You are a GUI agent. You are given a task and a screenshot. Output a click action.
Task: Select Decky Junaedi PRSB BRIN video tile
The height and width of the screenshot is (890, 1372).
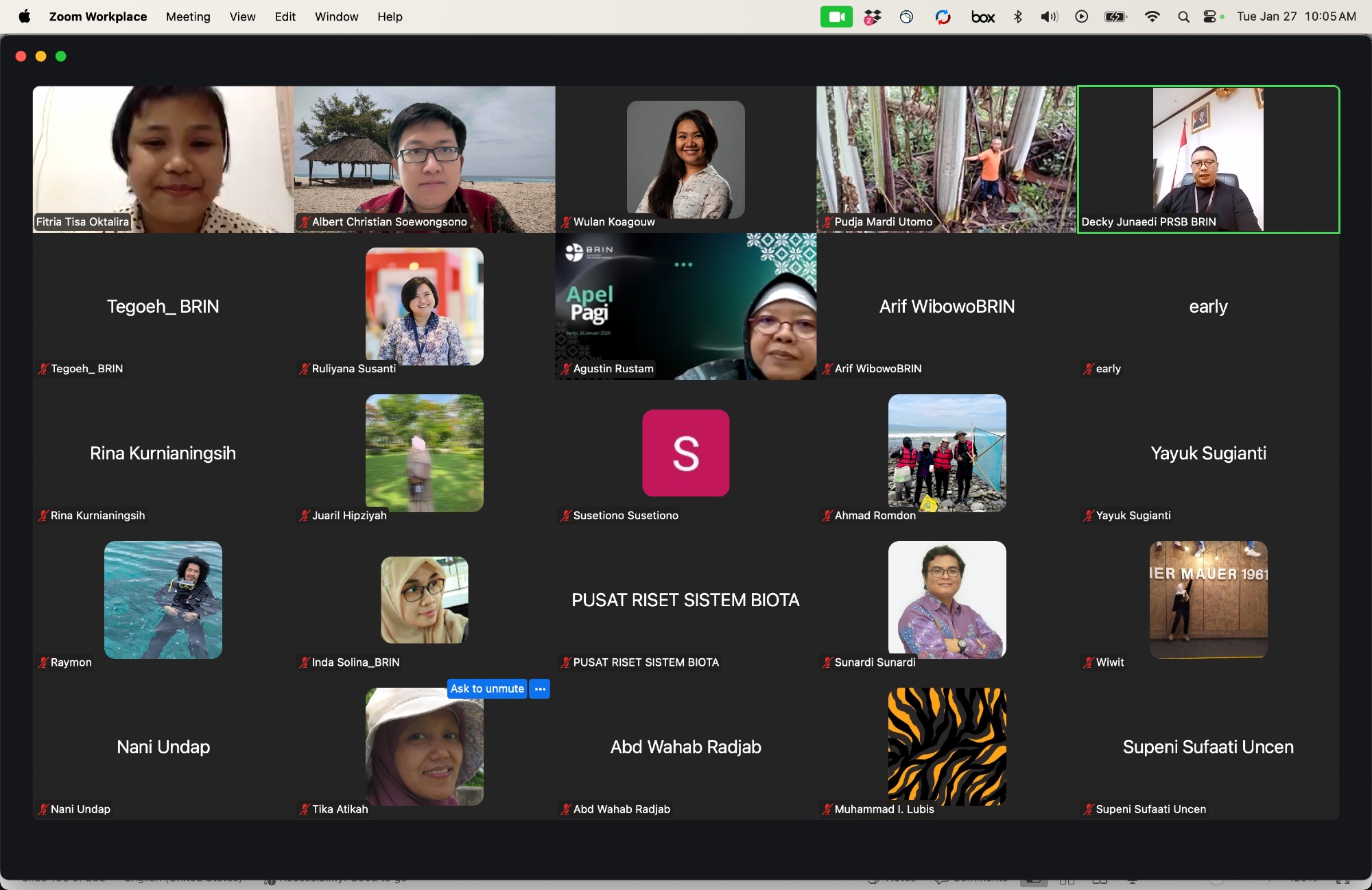coord(1208,159)
